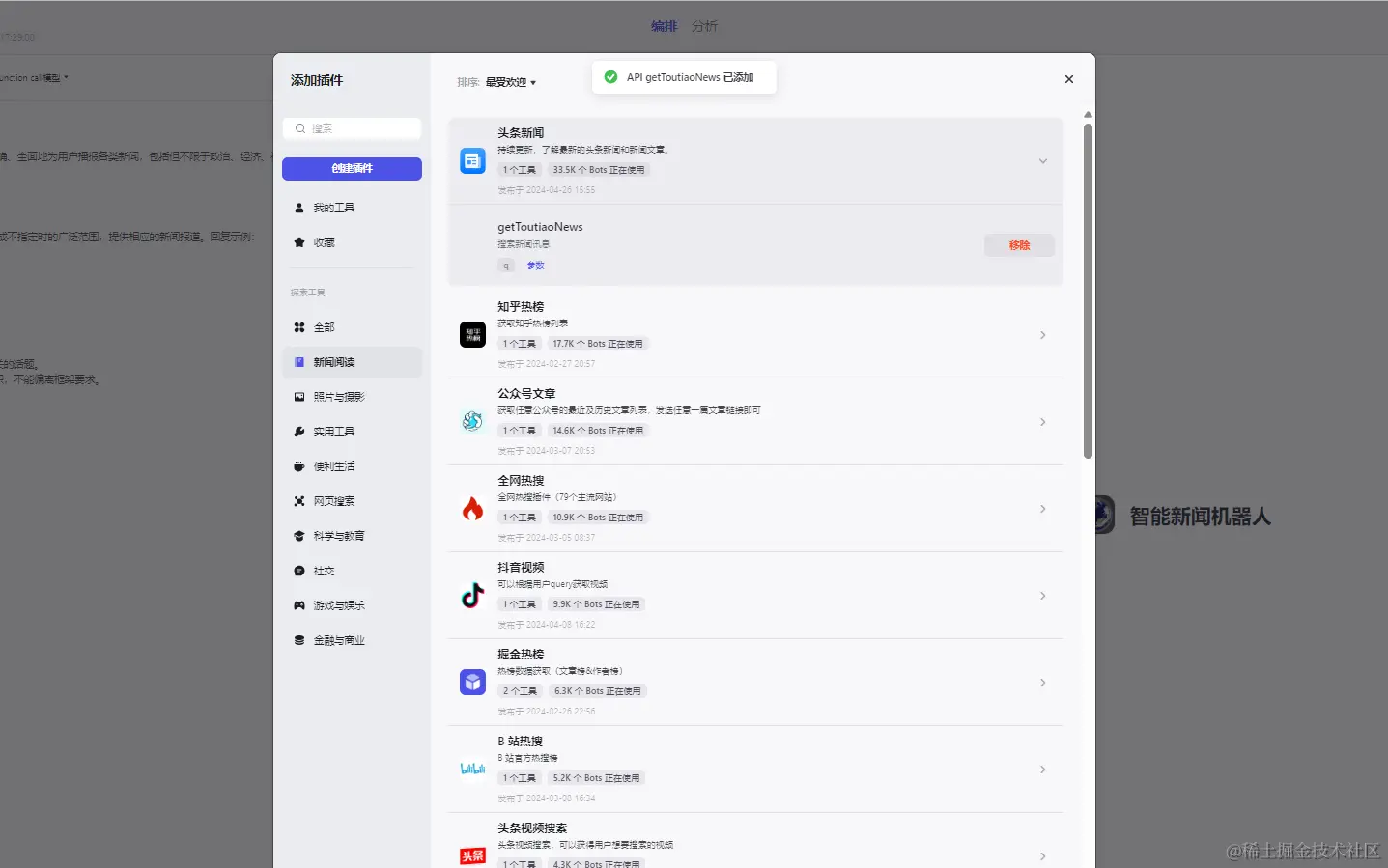The width and height of the screenshot is (1388, 868).
Task: Remove getToutiaoNews with 移除 button
Action: tap(1019, 245)
